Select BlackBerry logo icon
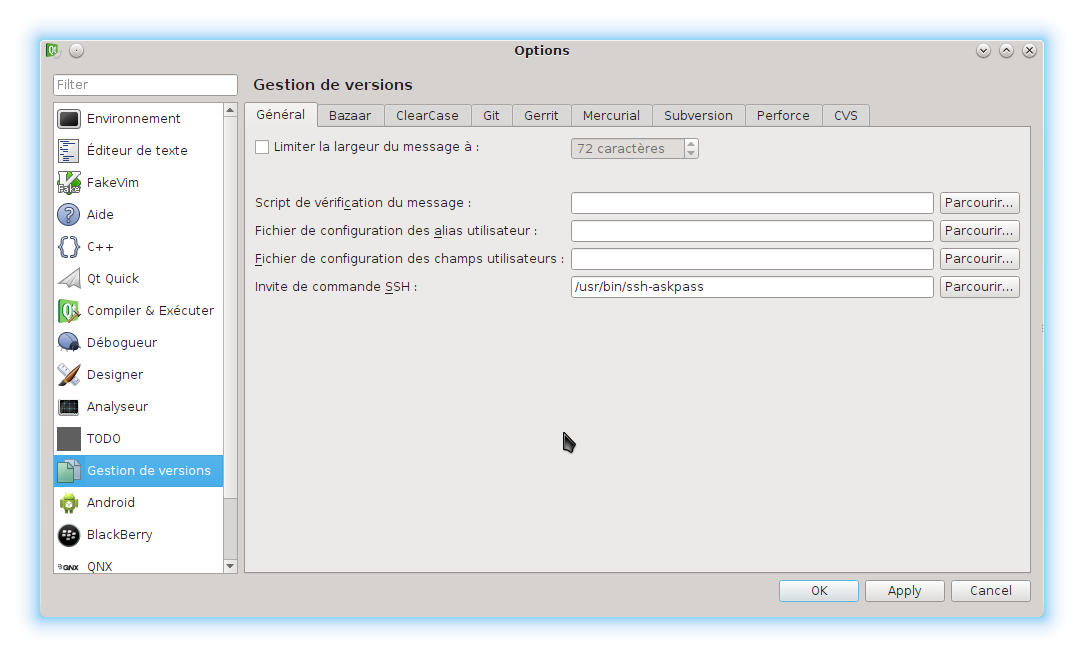Viewport: 1084px width, 657px height. point(68,535)
